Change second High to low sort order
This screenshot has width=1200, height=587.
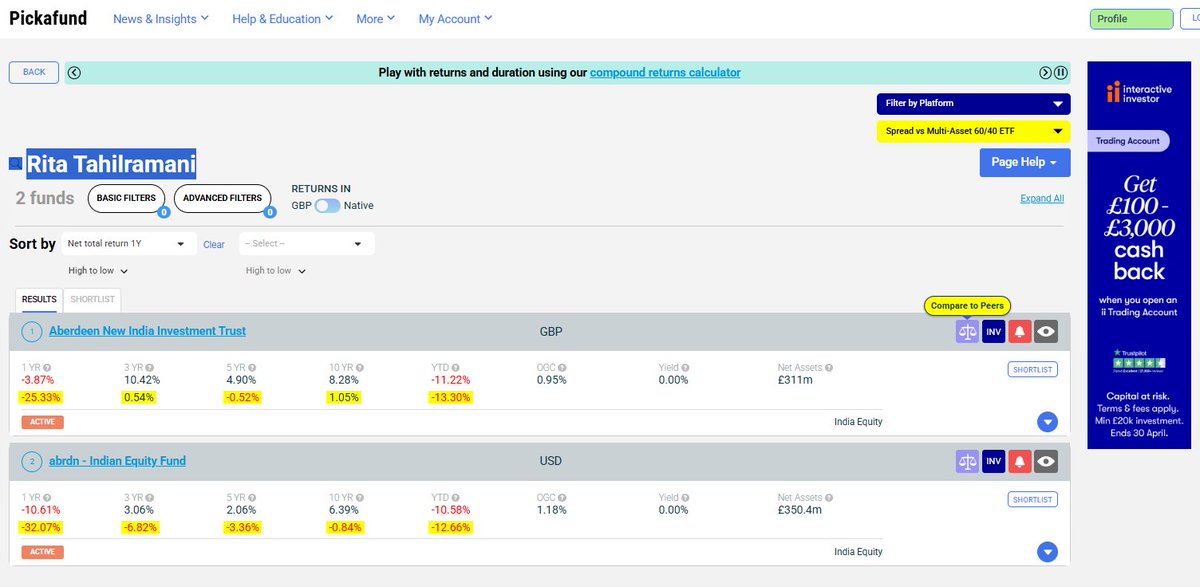(x=275, y=271)
